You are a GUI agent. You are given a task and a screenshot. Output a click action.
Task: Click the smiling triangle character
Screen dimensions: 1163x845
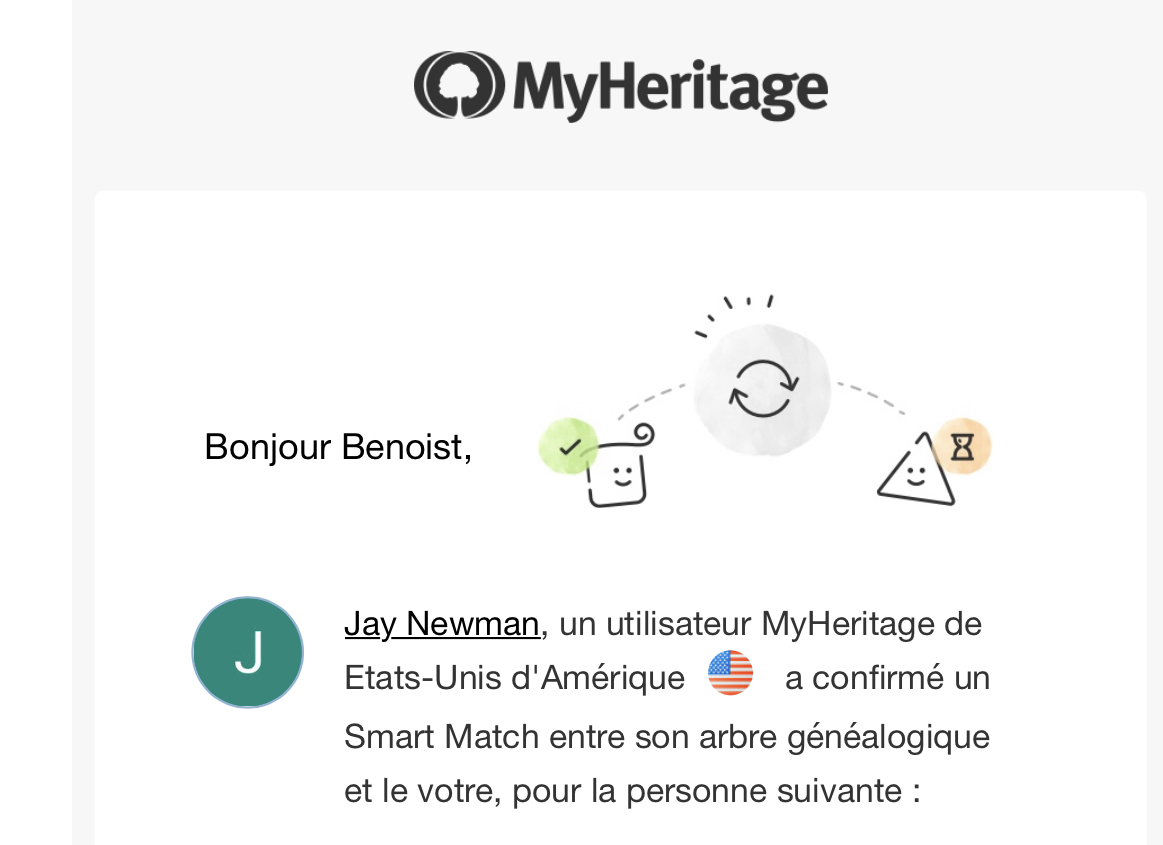pyautogui.click(x=913, y=474)
